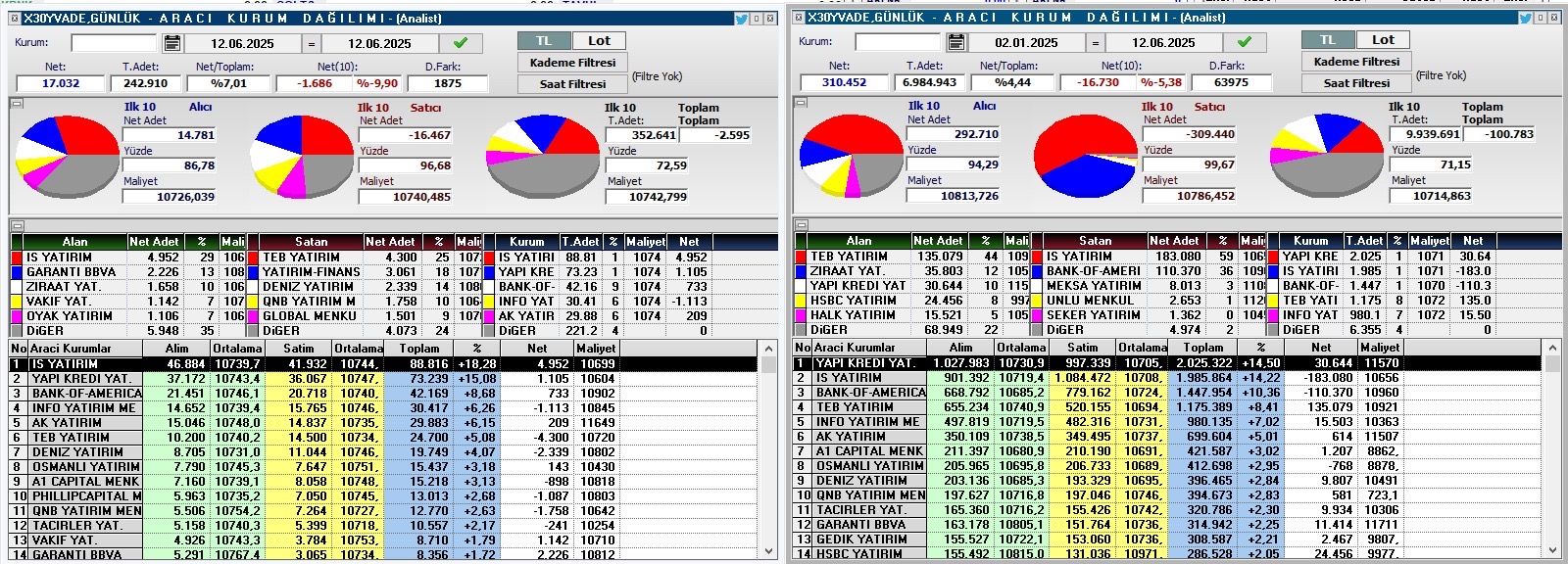Click white swatch next to MEKSA YATIRIM
Screen dimensions: 1568x564
(x=1037, y=286)
